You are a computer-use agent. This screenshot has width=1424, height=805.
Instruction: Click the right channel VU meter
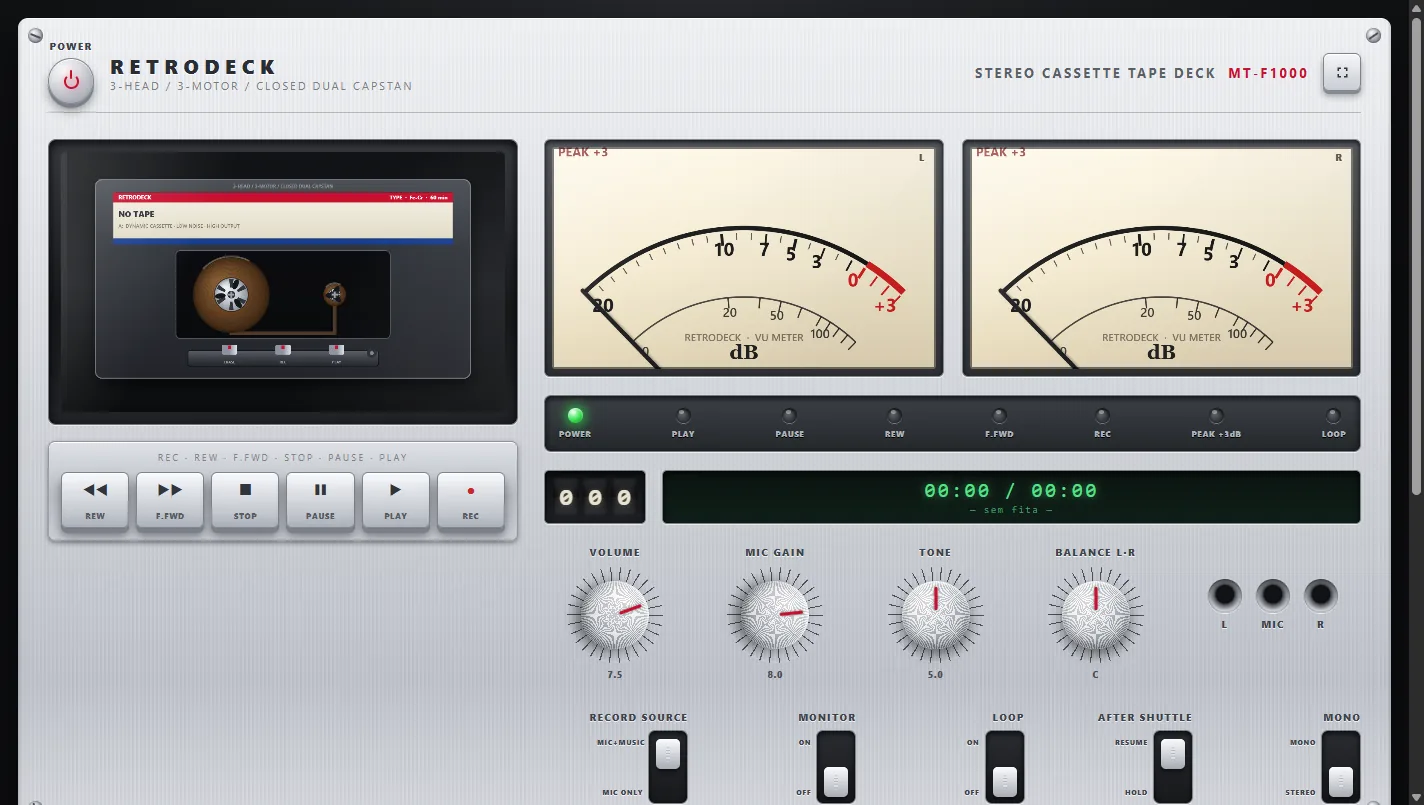[x=1161, y=258]
